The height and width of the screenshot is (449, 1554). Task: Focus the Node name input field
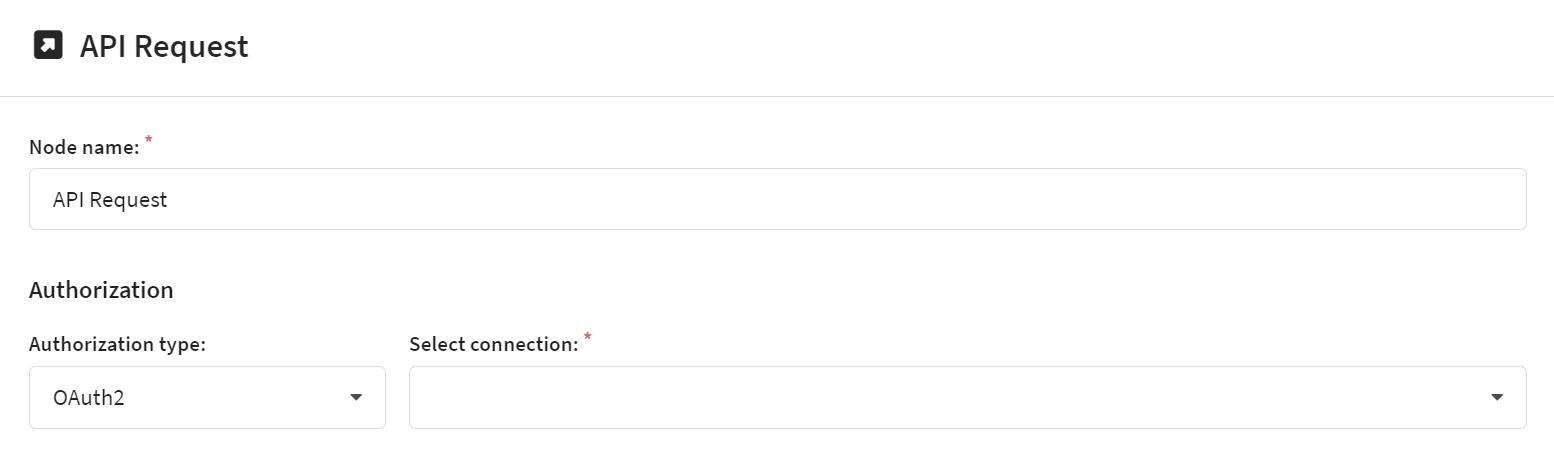(777, 200)
